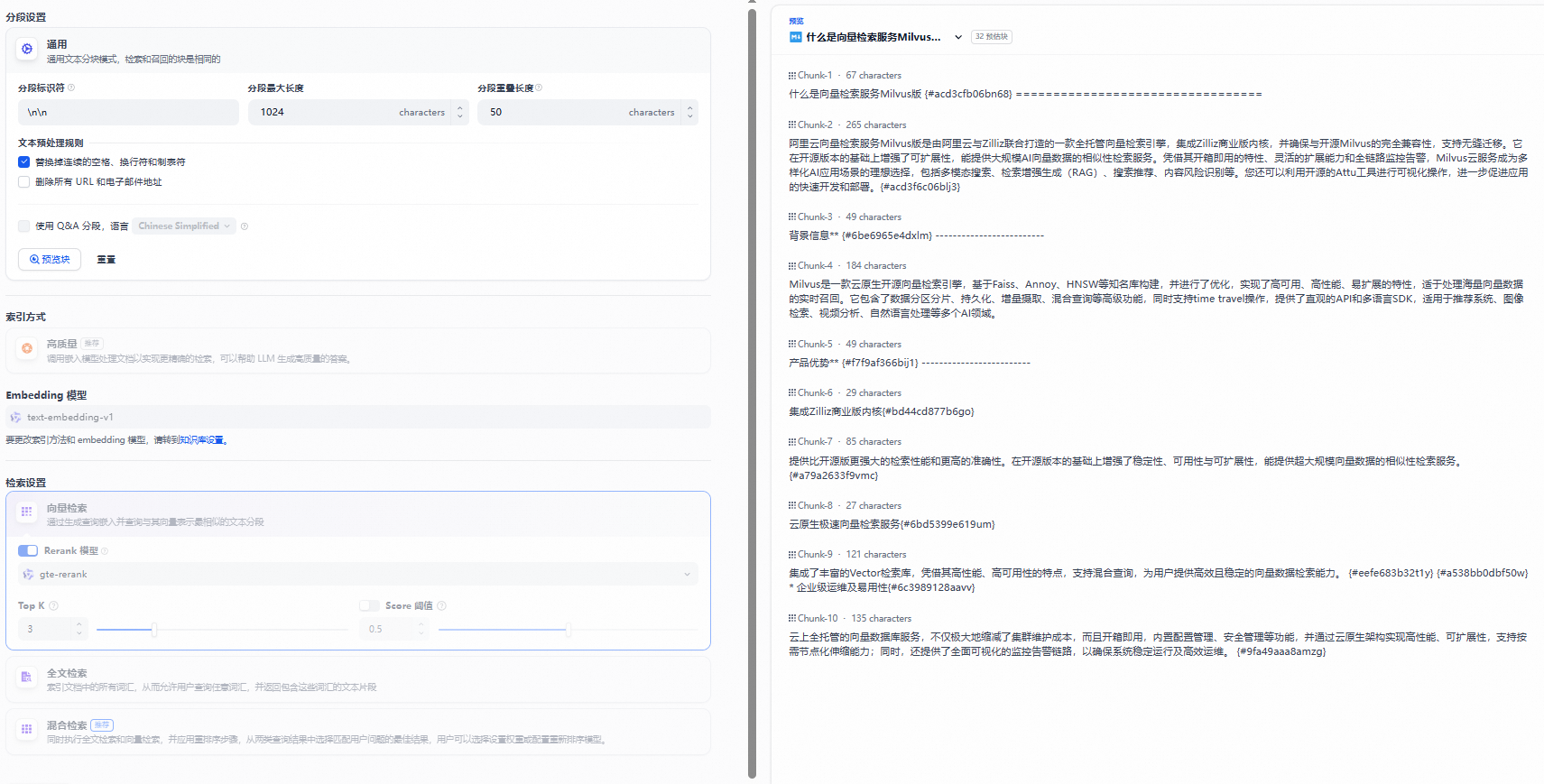Click the Chunk-6 drag handle icon

792,393
